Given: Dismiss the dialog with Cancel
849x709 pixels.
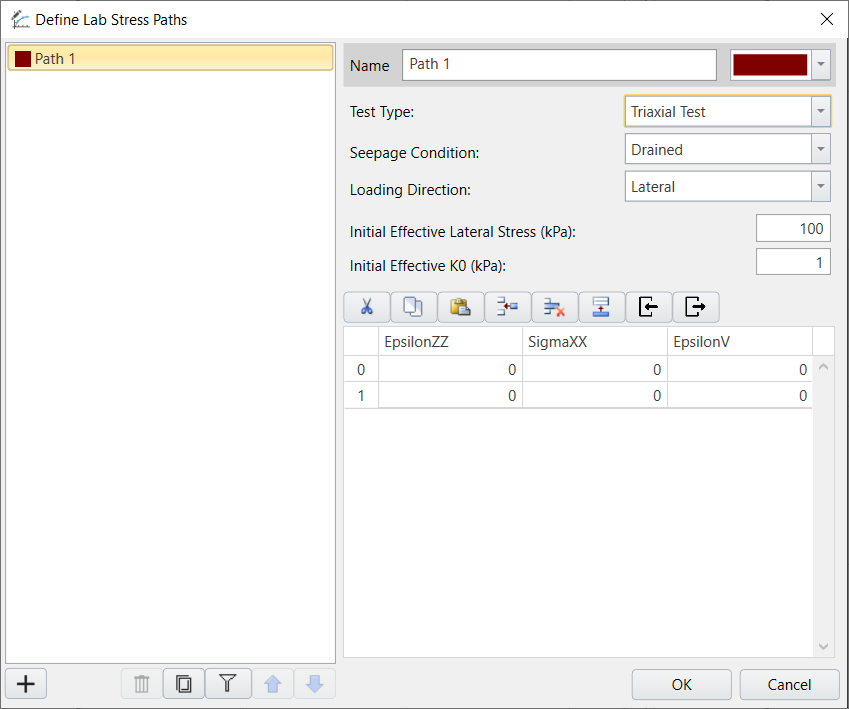Looking at the screenshot, I should point(789,684).
